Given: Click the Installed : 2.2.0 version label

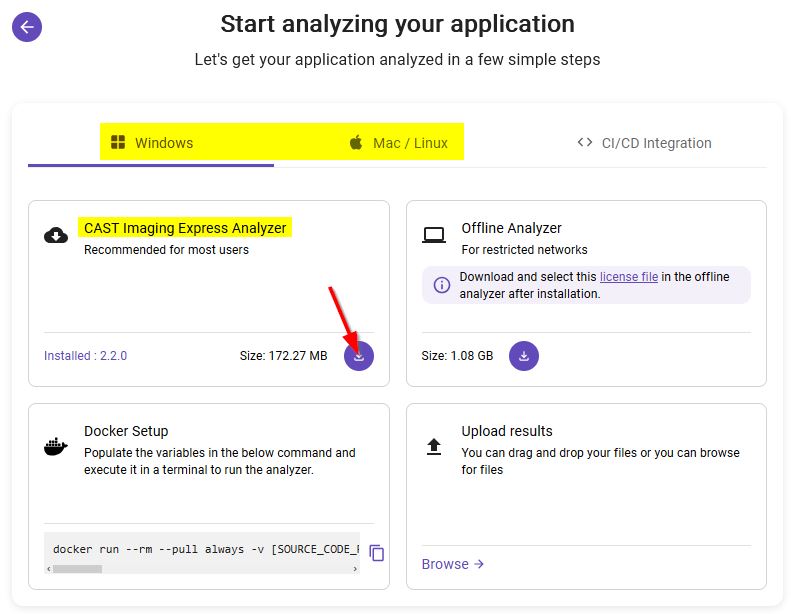Looking at the screenshot, I should click(85, 355).
